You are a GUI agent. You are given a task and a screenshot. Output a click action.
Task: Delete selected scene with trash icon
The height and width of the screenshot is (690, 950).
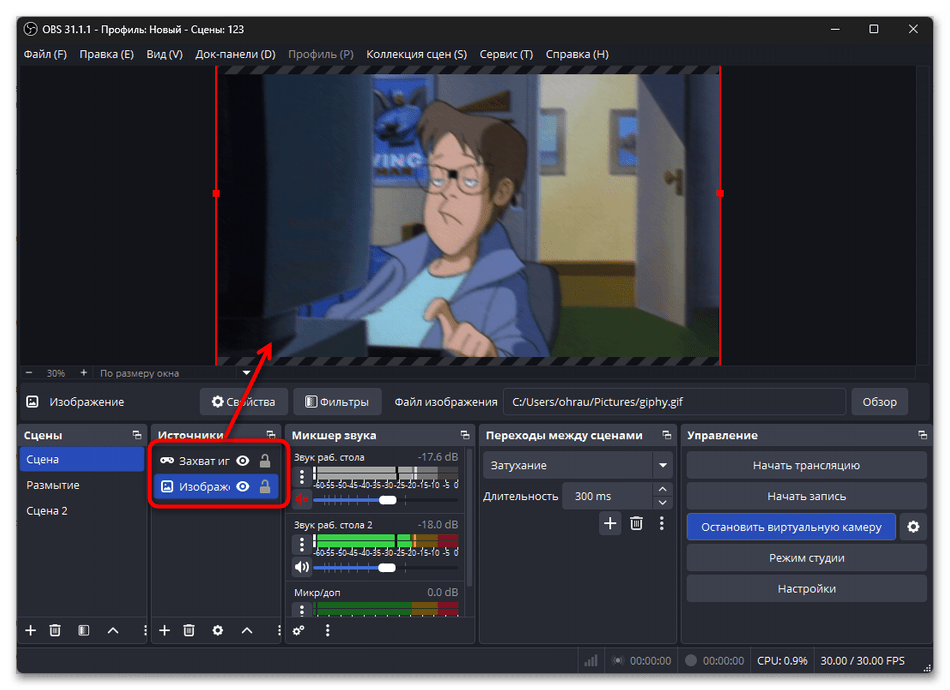tap(55, 631)
